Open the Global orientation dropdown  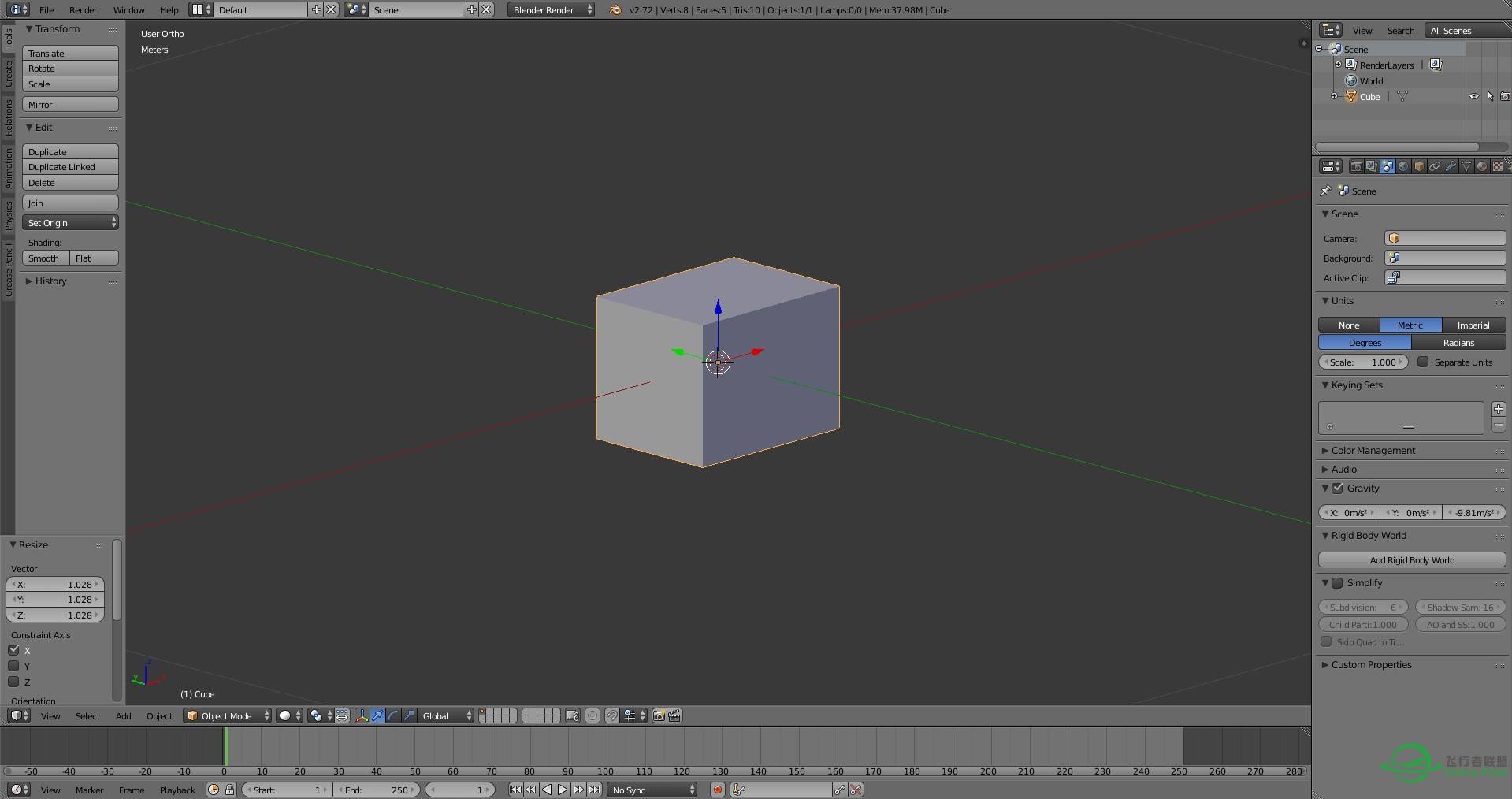point(447,715)
